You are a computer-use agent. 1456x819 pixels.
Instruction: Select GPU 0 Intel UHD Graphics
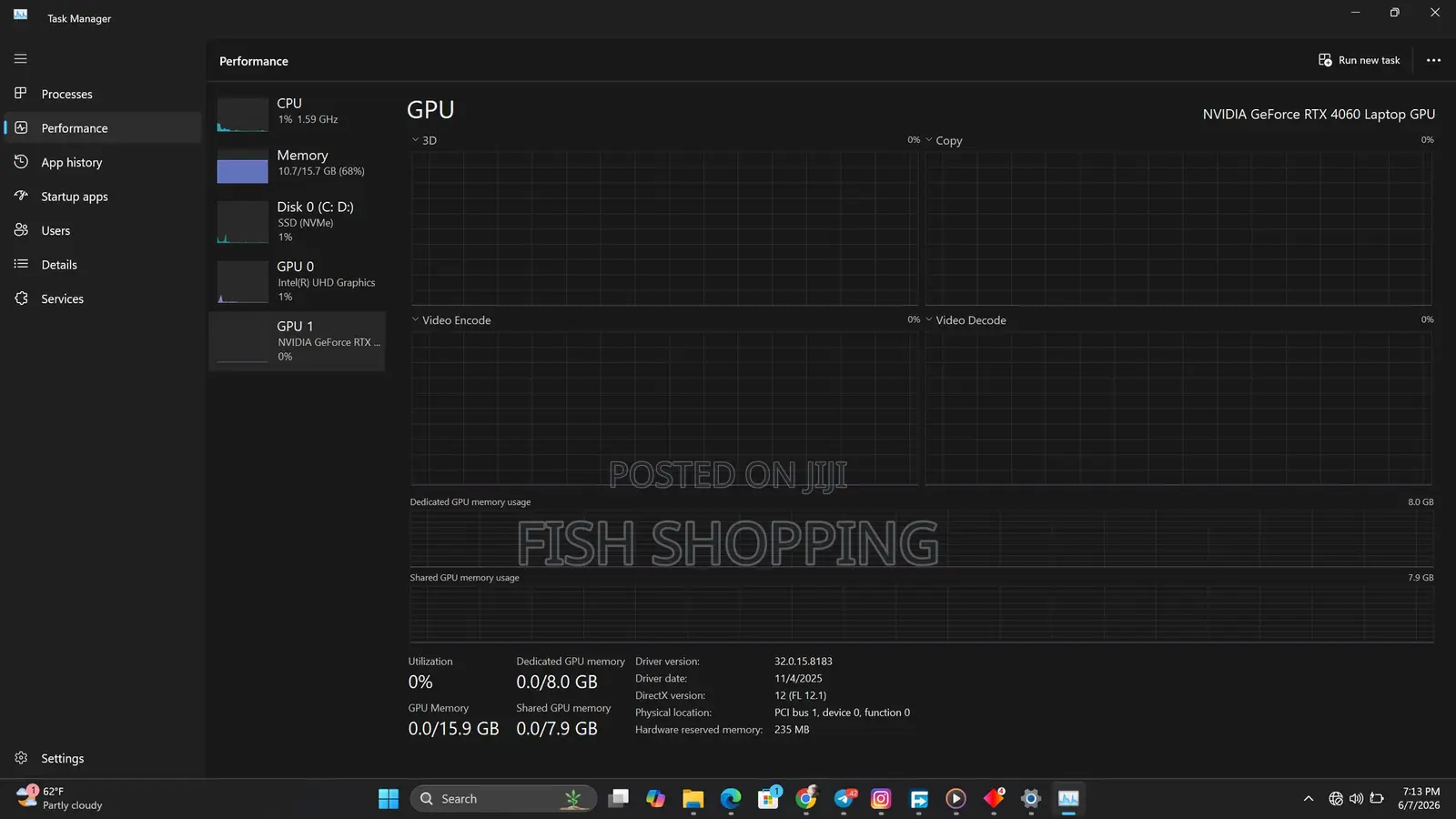[x=297, y=281]
